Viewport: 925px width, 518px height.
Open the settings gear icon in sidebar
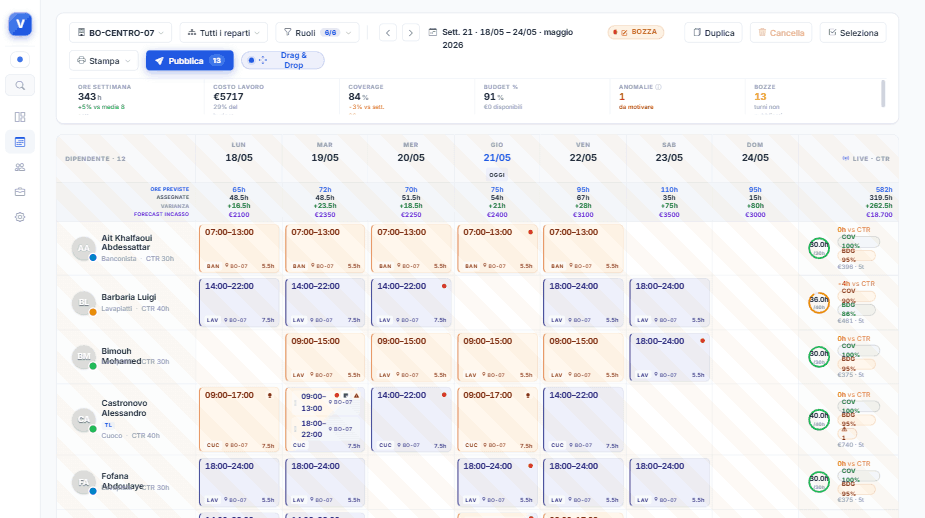pos(20,217)
